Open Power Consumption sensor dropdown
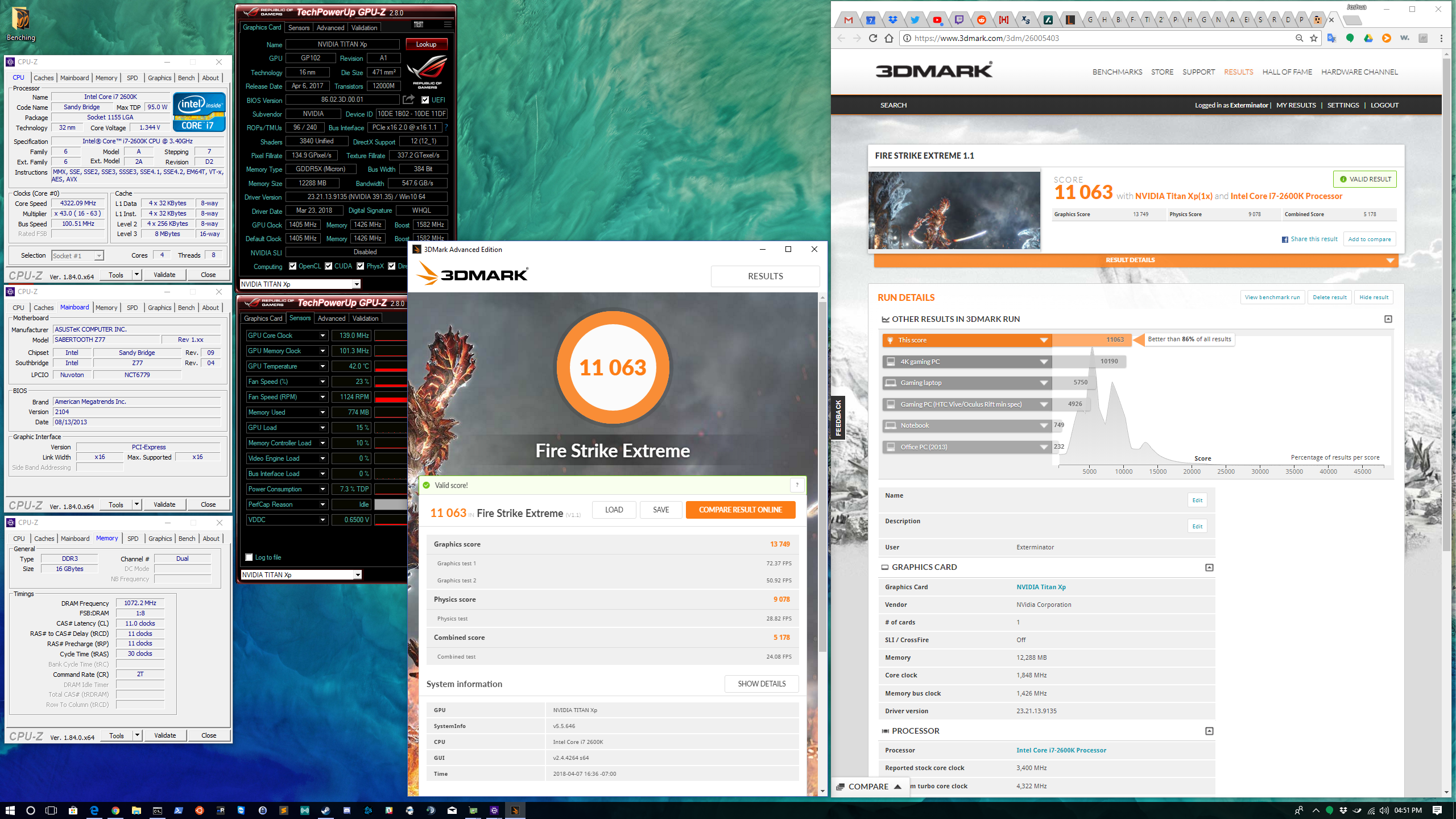Viewport: 1456px width, 819px height. click(x=322, y=489)
